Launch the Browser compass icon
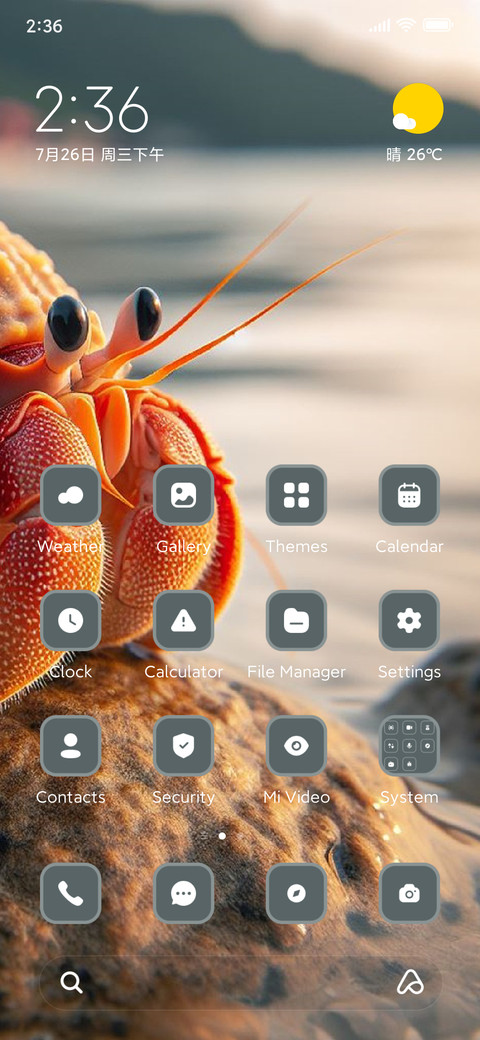The height and width of the screenshot is (1040, 480). click(x=296, y=893)
